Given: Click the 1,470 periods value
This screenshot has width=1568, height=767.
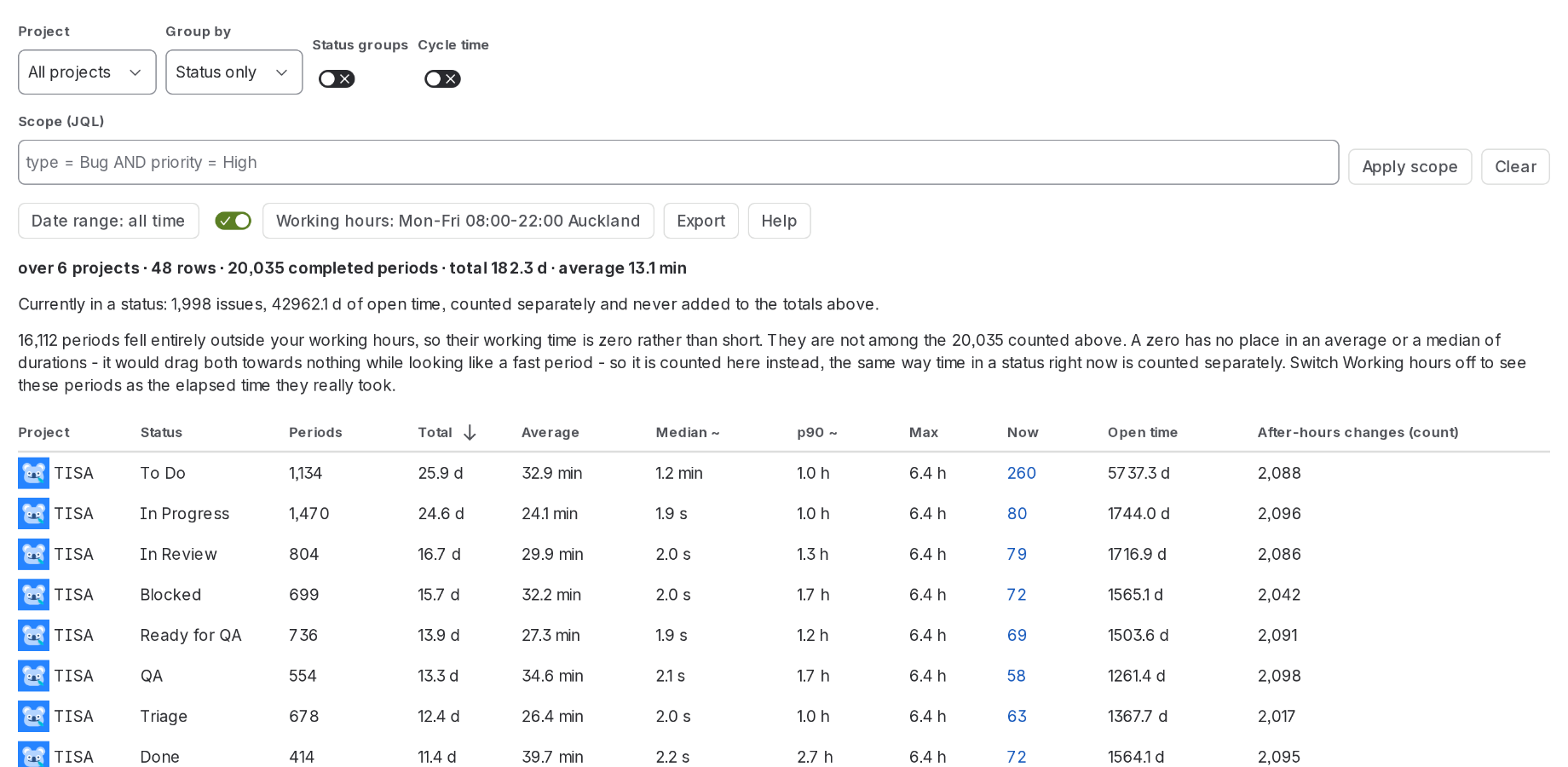Looking at the screenshot, I should pyautogui.click(x=309, y=514).
